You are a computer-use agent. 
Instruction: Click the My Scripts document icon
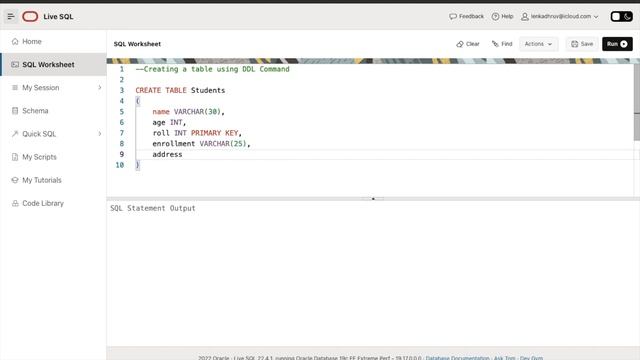[x=15, y=157]
